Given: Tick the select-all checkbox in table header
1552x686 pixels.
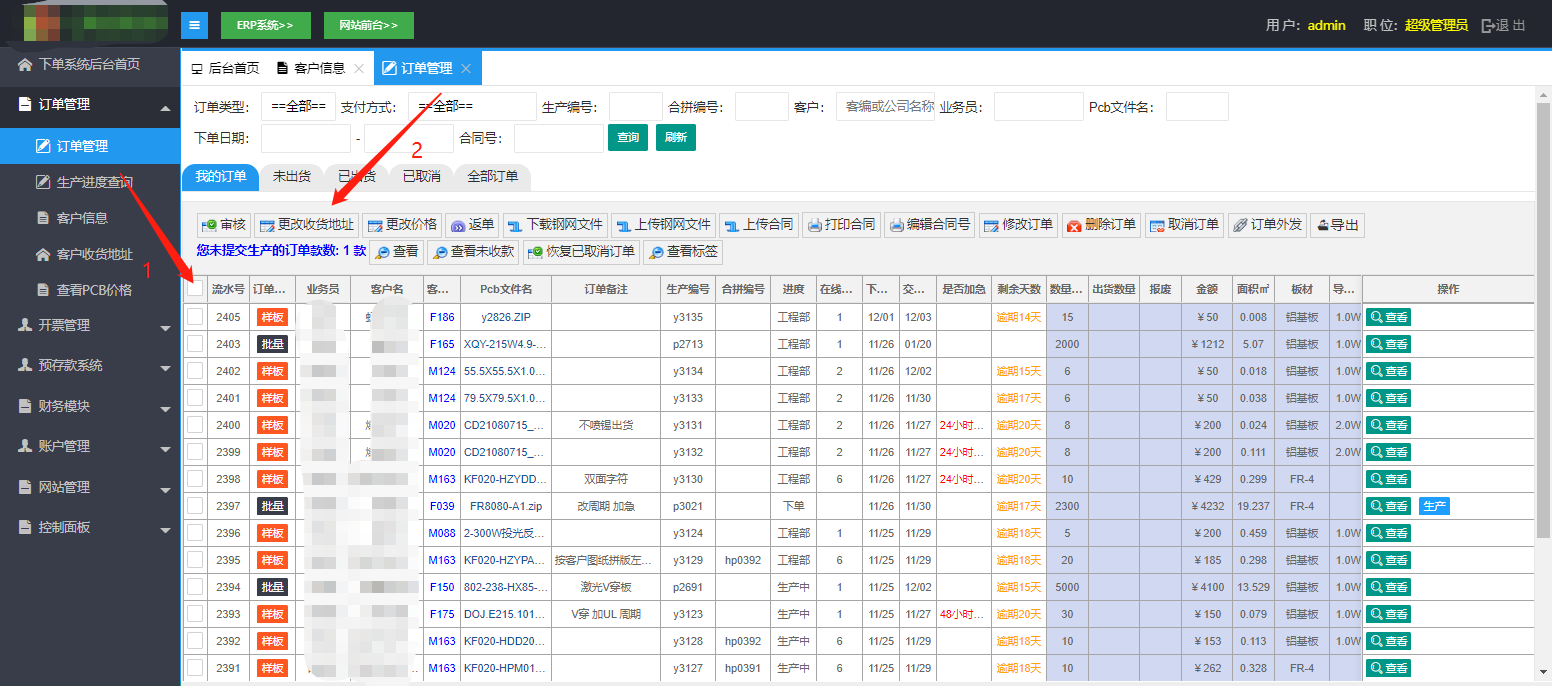Looking at the screenshot, I should pyautogui.click(x=195, y=289).
